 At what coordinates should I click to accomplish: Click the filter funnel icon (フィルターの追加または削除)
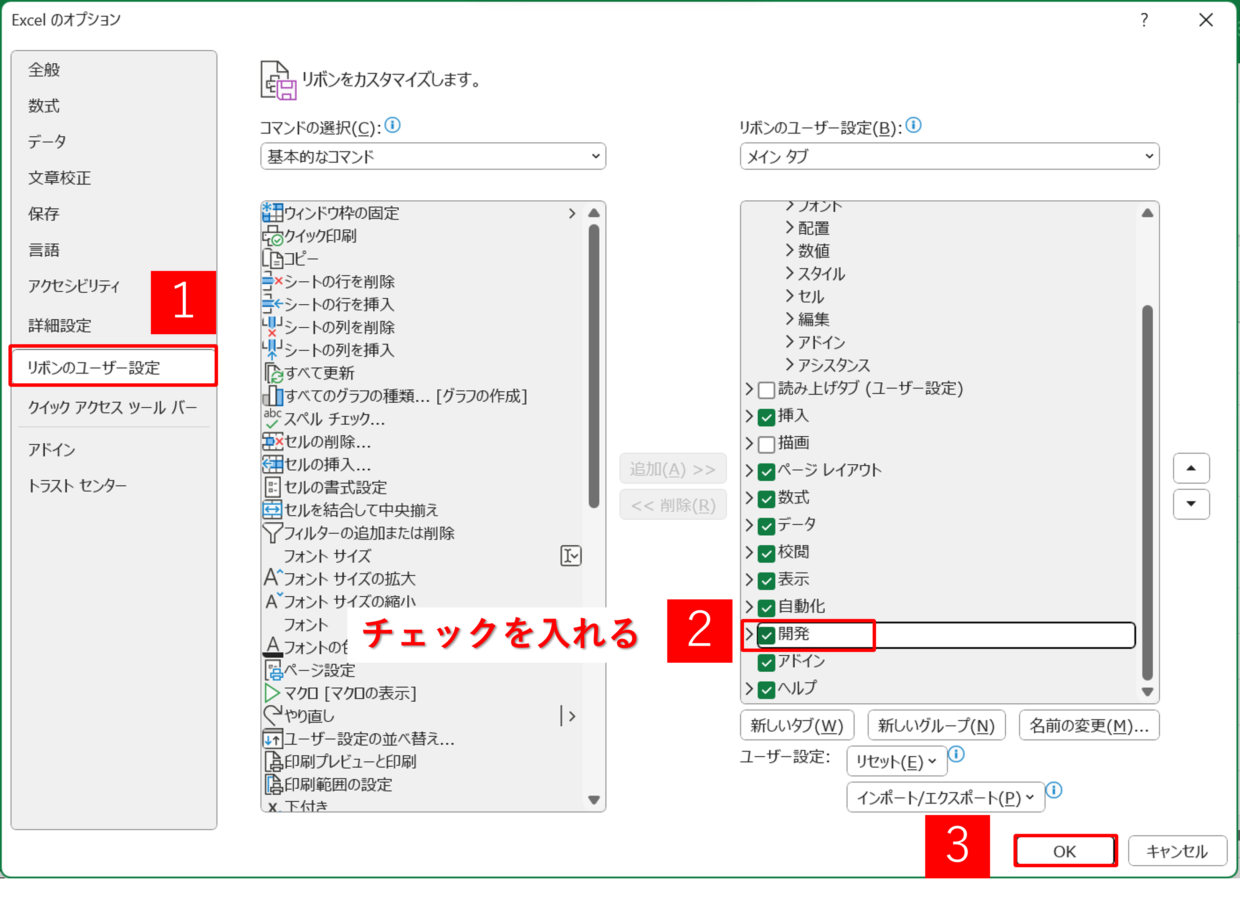click(272, 533)
